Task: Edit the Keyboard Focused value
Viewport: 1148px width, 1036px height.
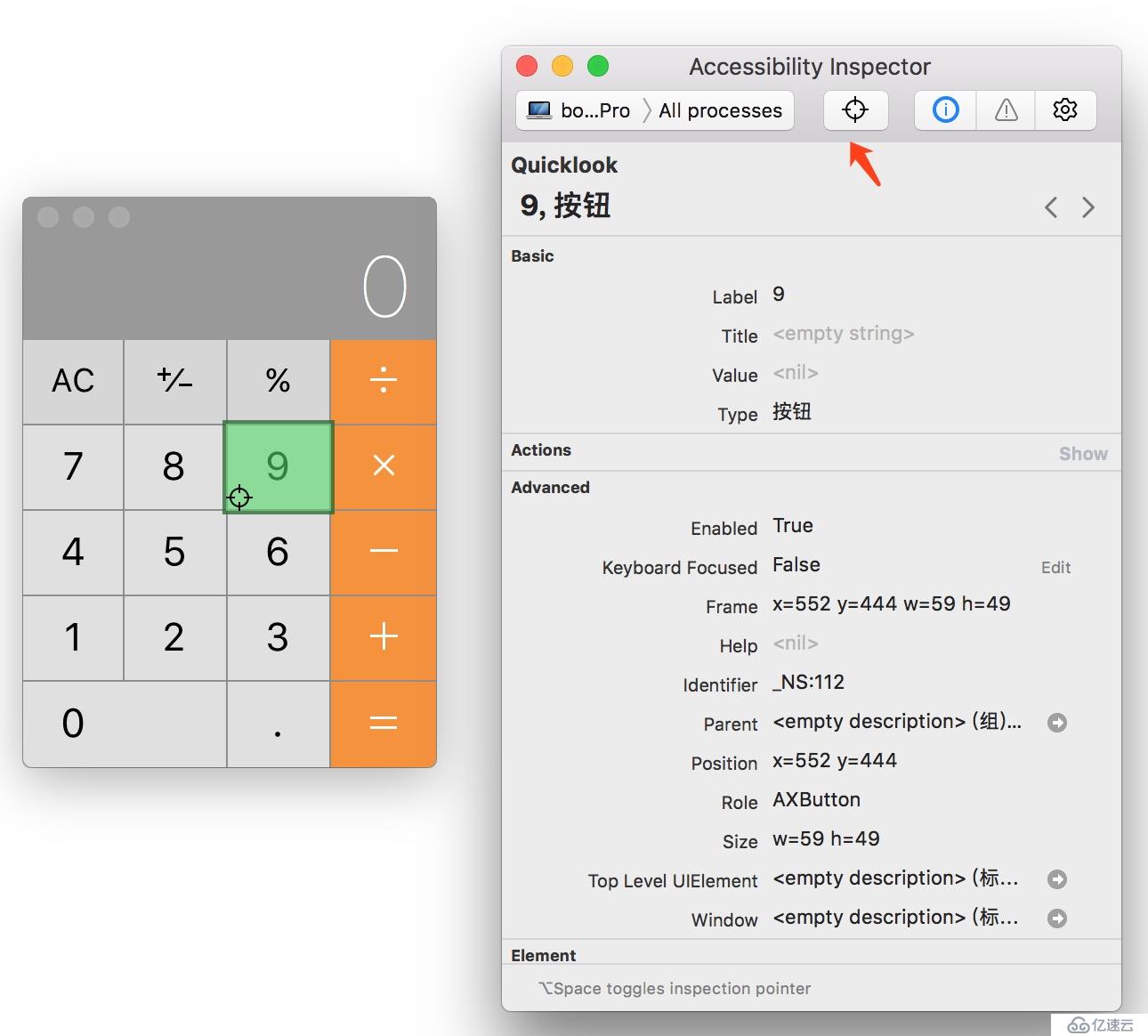Action: point(1055,568)
